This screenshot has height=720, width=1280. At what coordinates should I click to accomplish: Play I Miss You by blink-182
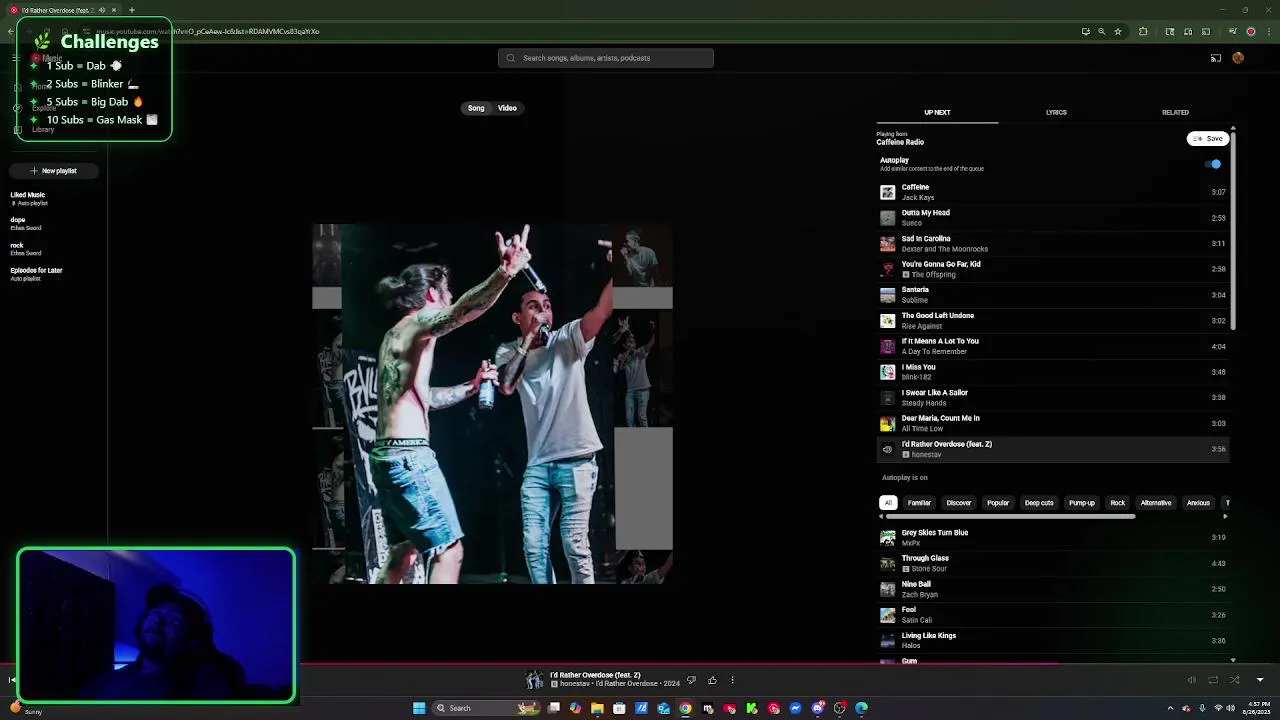1052,372
